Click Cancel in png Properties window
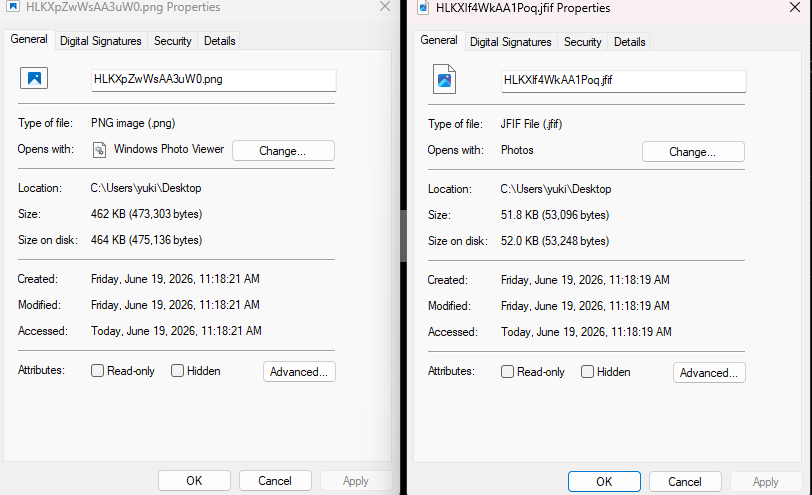The height and width of the screenshot is (495, 812). click(x=275, y=481)
